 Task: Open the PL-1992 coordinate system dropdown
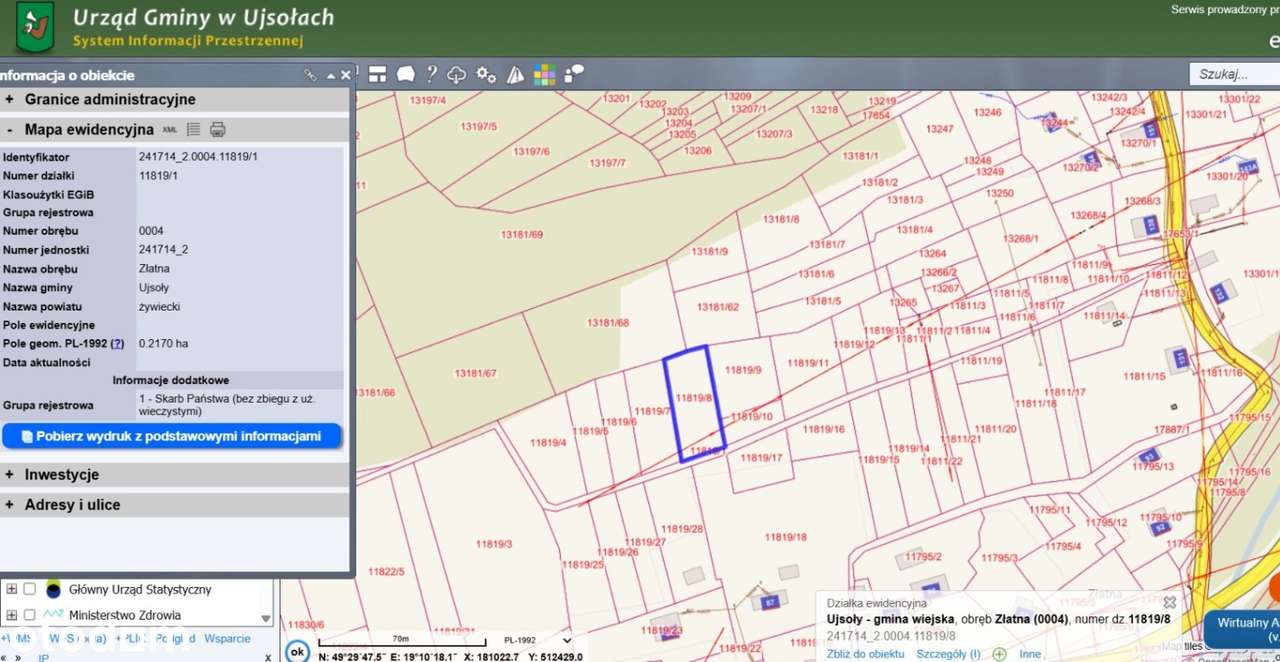(x=538, y=640)
